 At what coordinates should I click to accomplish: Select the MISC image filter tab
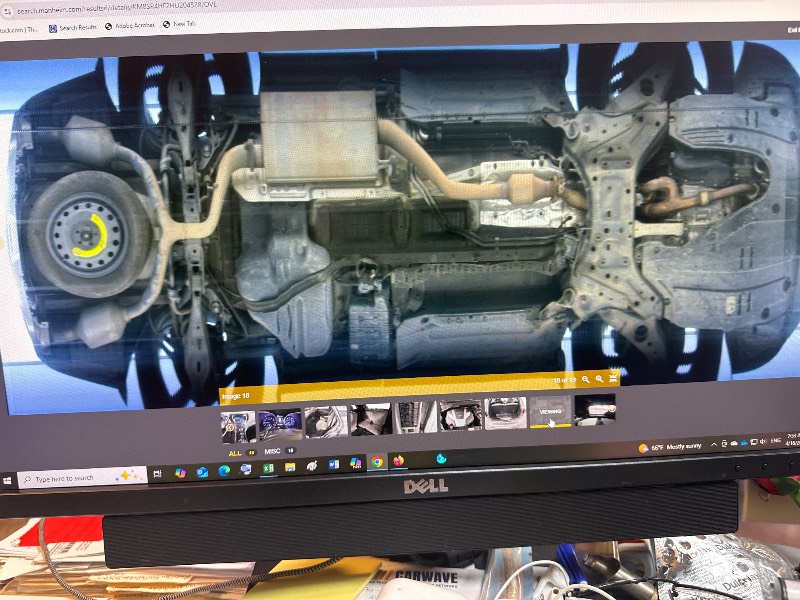pyautogui.click(x=272, y=452)
